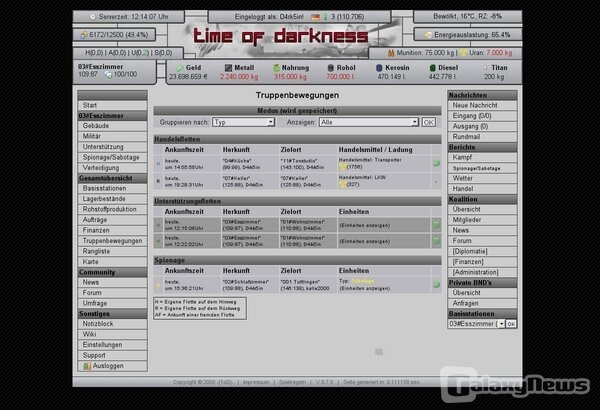Click green action icon in 11#Tonstudio fleet row
600x410 pixels.
click(x=436, y=163)
